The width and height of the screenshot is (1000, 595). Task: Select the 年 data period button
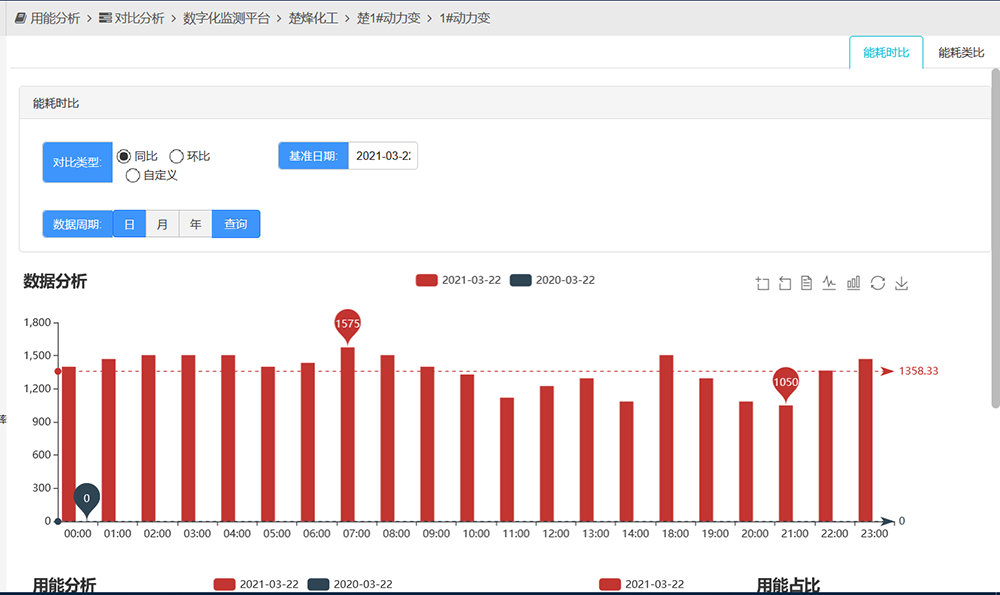point(195,224)
